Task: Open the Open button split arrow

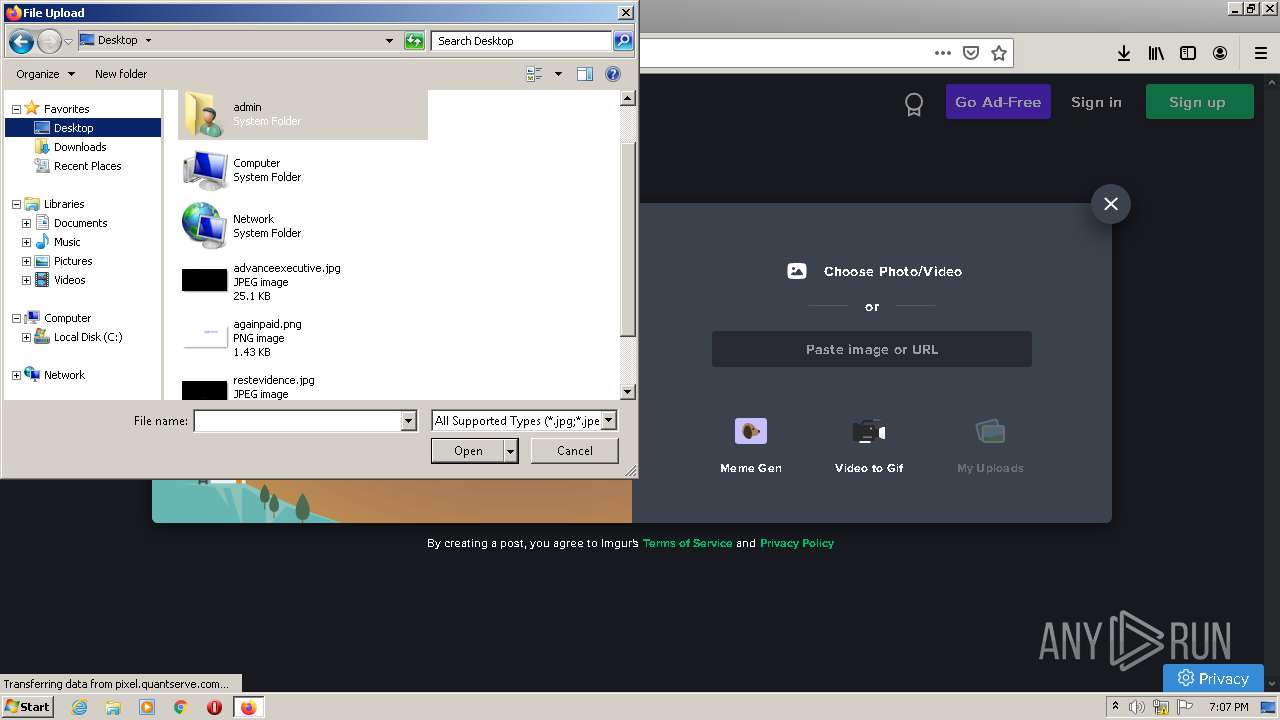Action: [x=511, y=451]
